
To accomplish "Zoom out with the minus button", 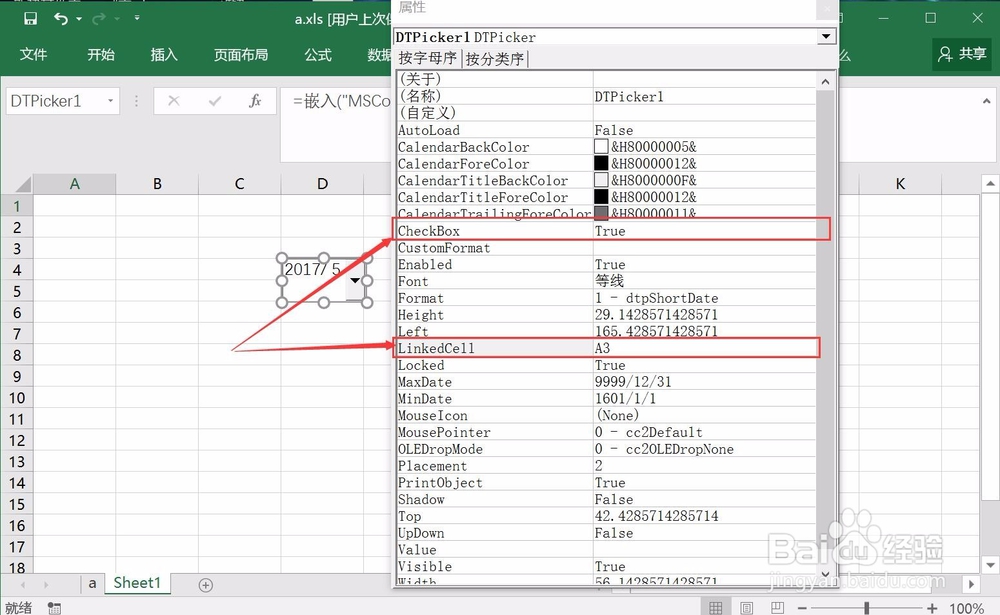I will coord(802,608).
